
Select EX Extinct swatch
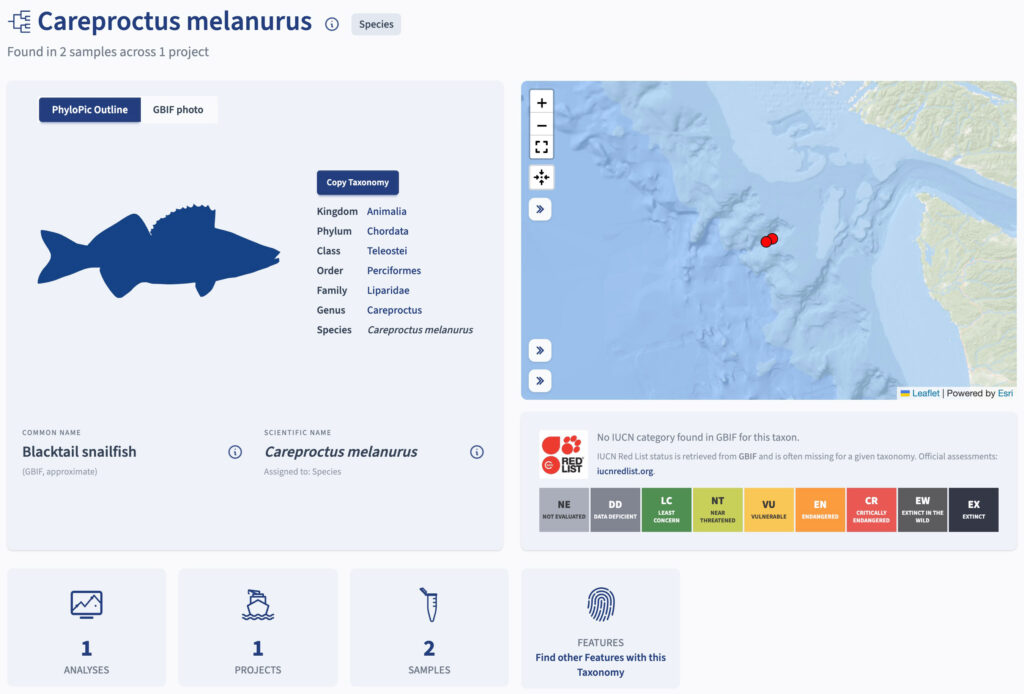(974, 510)
